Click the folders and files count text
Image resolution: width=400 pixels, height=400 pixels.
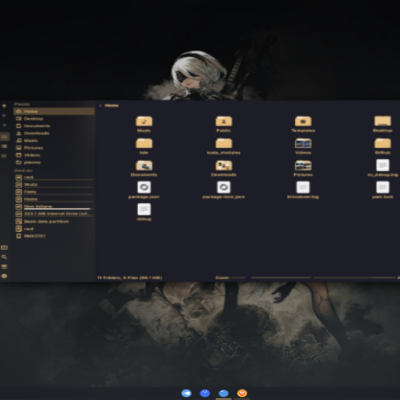point(130,277)
